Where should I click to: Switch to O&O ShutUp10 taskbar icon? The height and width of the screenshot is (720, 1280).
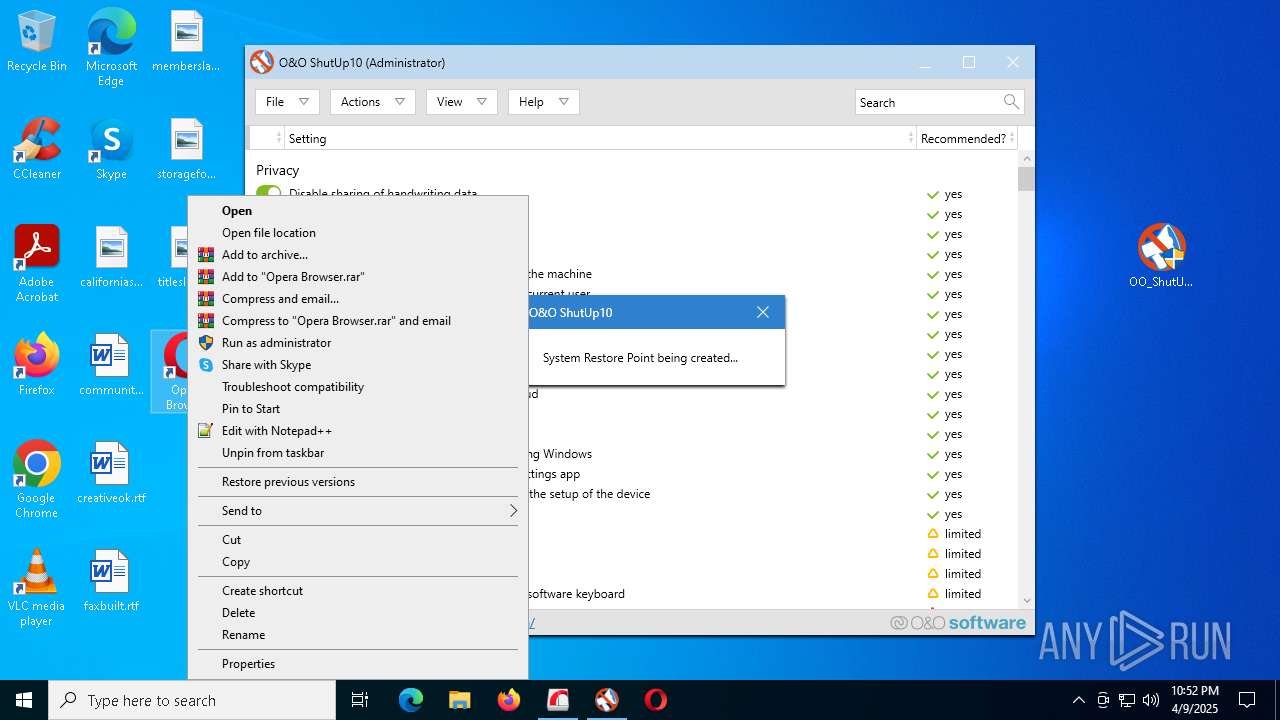point(607,700)
